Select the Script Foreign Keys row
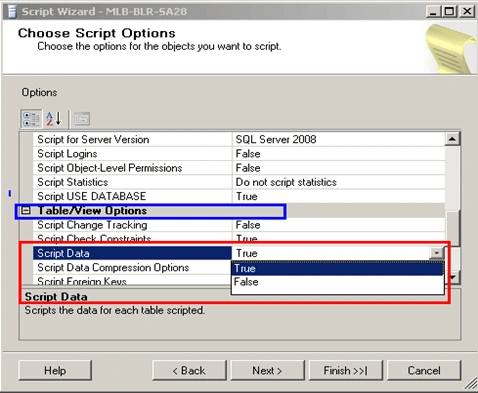The width and height of the screenshot is (478, 393). coord(132,280)
